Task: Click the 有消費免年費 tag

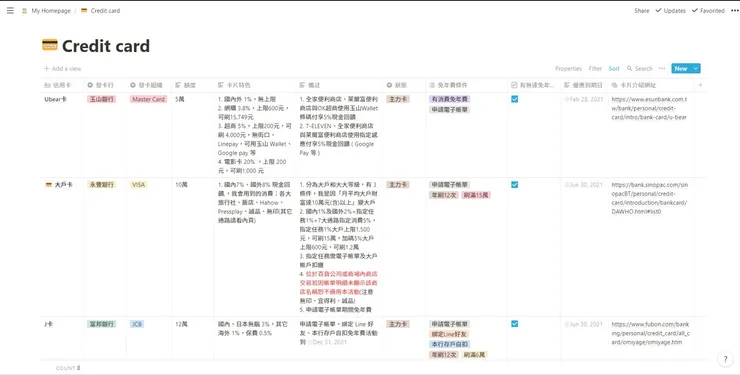Action: pyautogui.click(x=449, y=99)
